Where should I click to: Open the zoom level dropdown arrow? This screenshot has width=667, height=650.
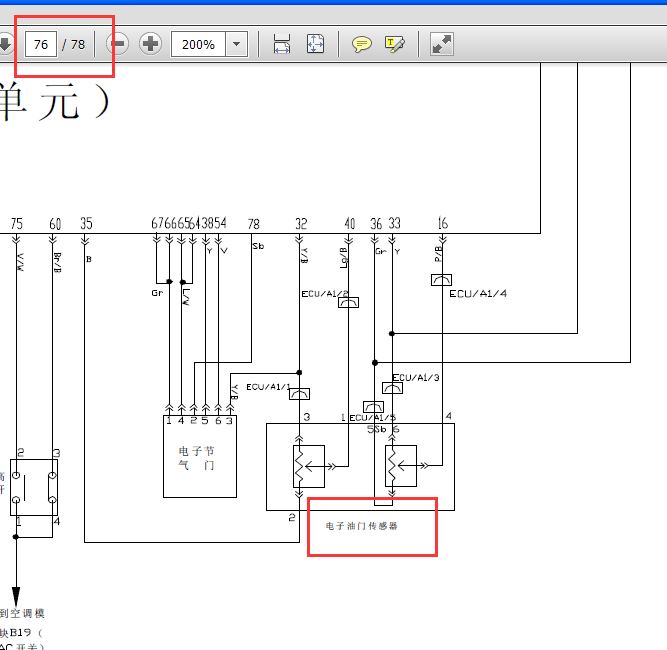pyautogui.click(x=237, y=44)
